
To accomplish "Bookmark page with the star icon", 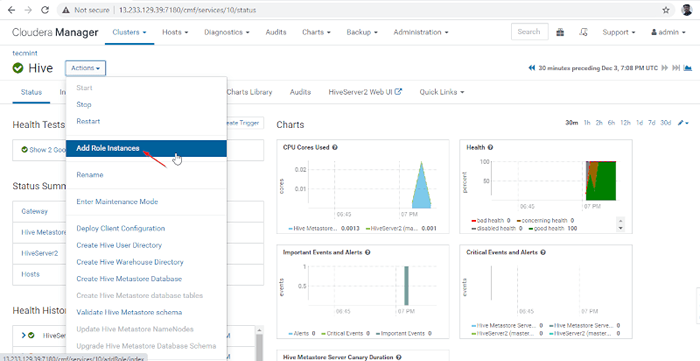I will pos(666,10).
